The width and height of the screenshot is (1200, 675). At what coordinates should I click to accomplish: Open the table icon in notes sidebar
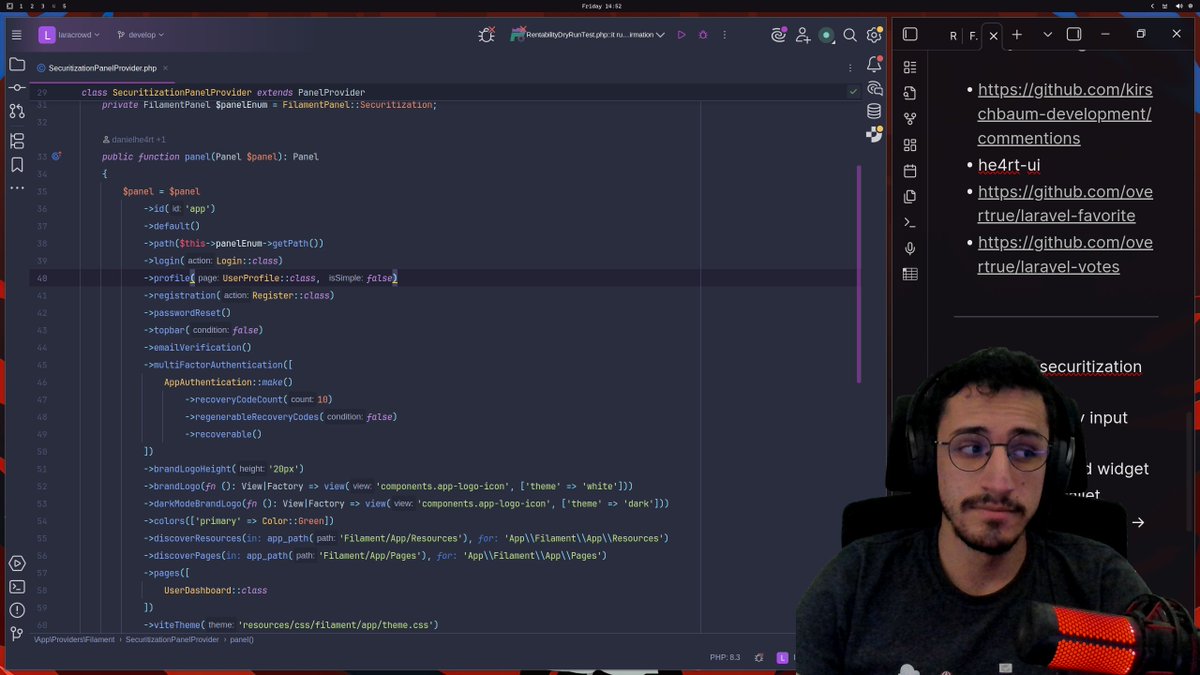[910, 274]
